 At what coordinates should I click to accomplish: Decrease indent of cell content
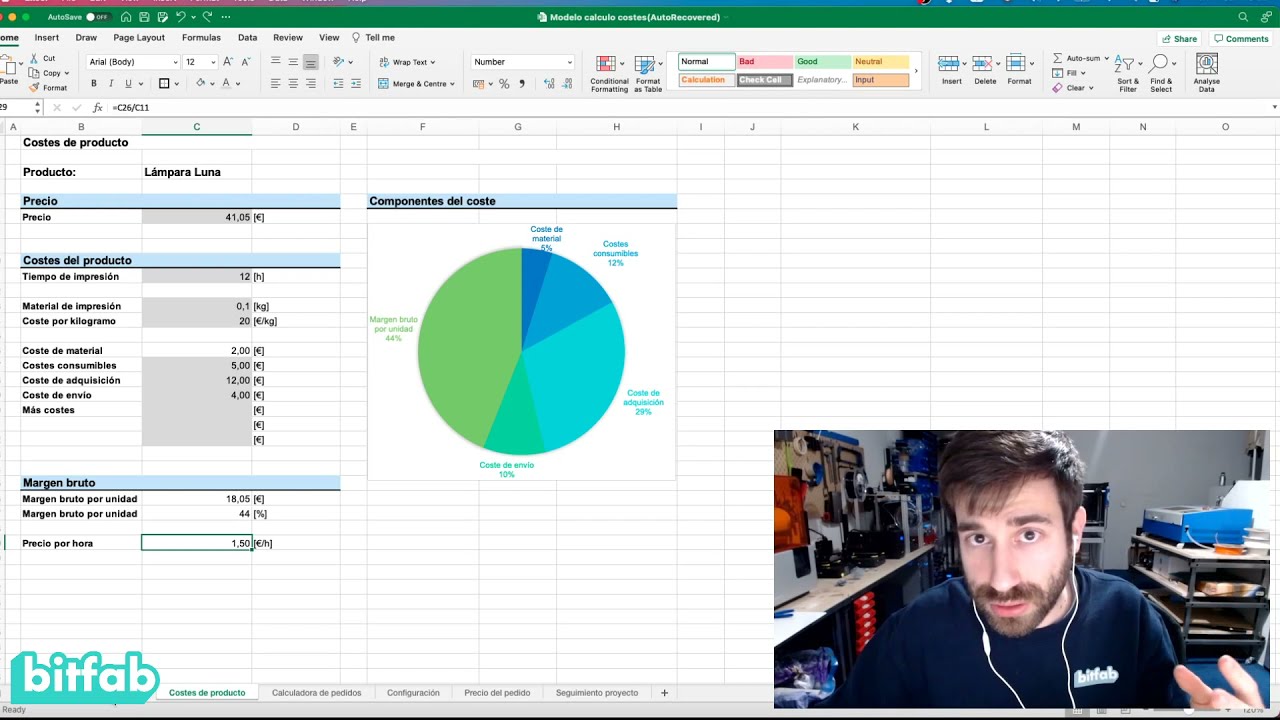[338, 84]
